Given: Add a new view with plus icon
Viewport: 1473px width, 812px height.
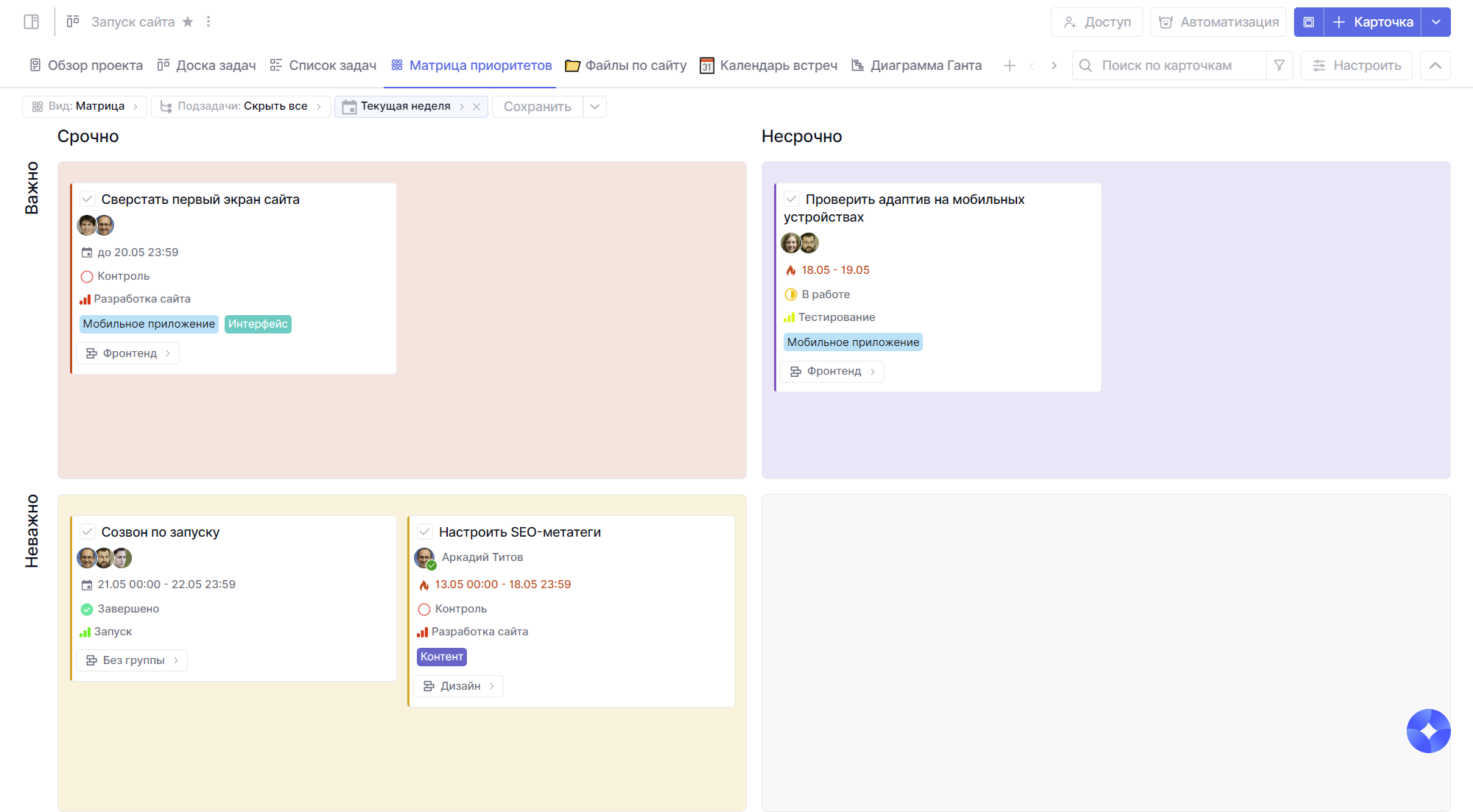Looking at the screenshot, I should coord(1010,66).
